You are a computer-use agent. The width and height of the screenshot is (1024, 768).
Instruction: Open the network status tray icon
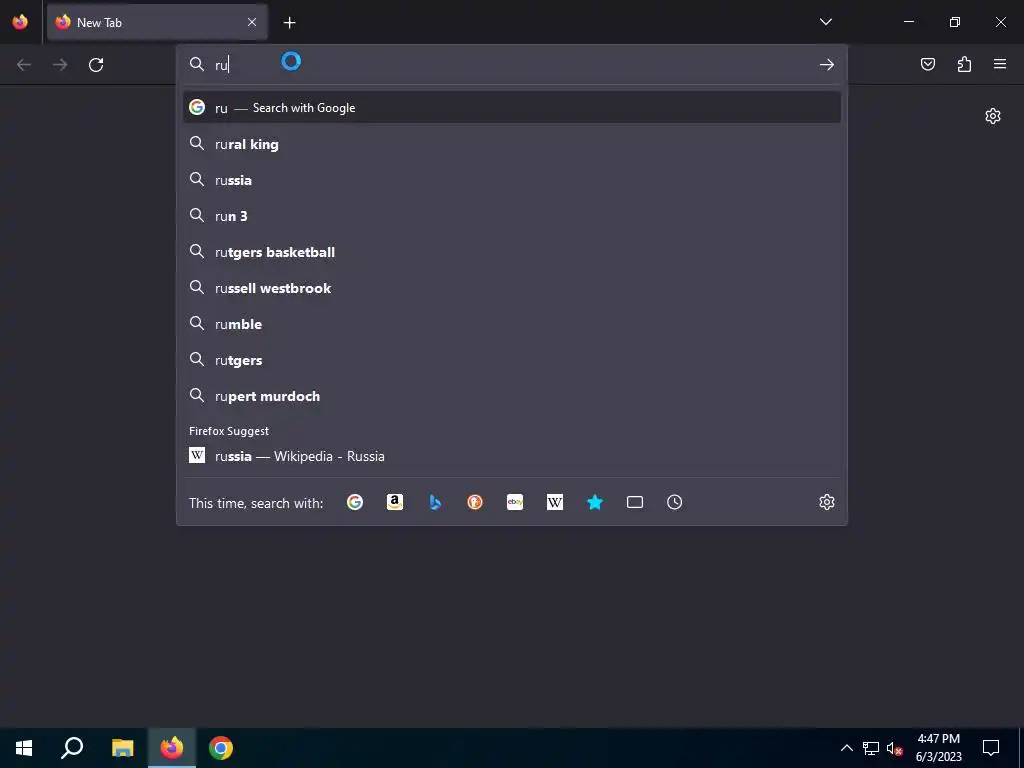coord(871,748)
